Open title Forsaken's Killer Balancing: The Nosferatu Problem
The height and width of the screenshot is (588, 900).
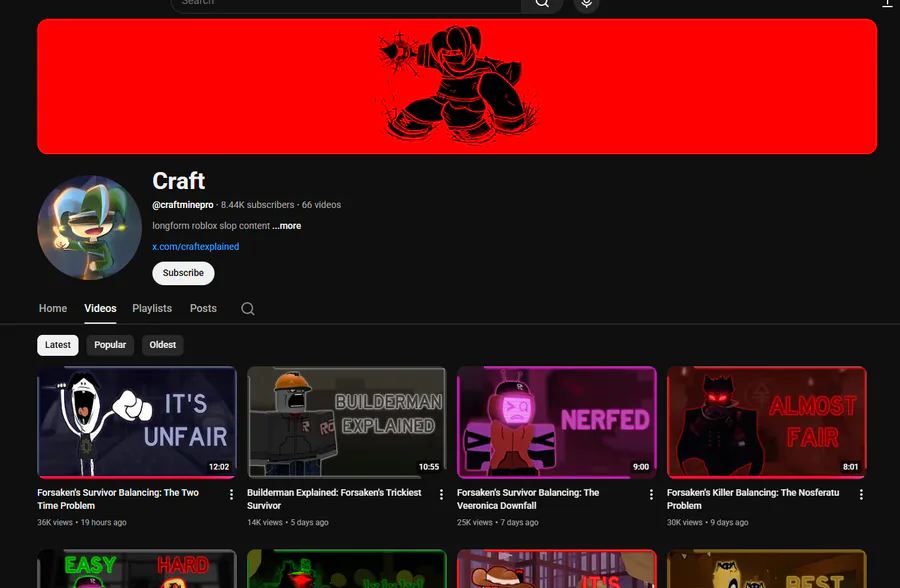(x=753, y=499)
